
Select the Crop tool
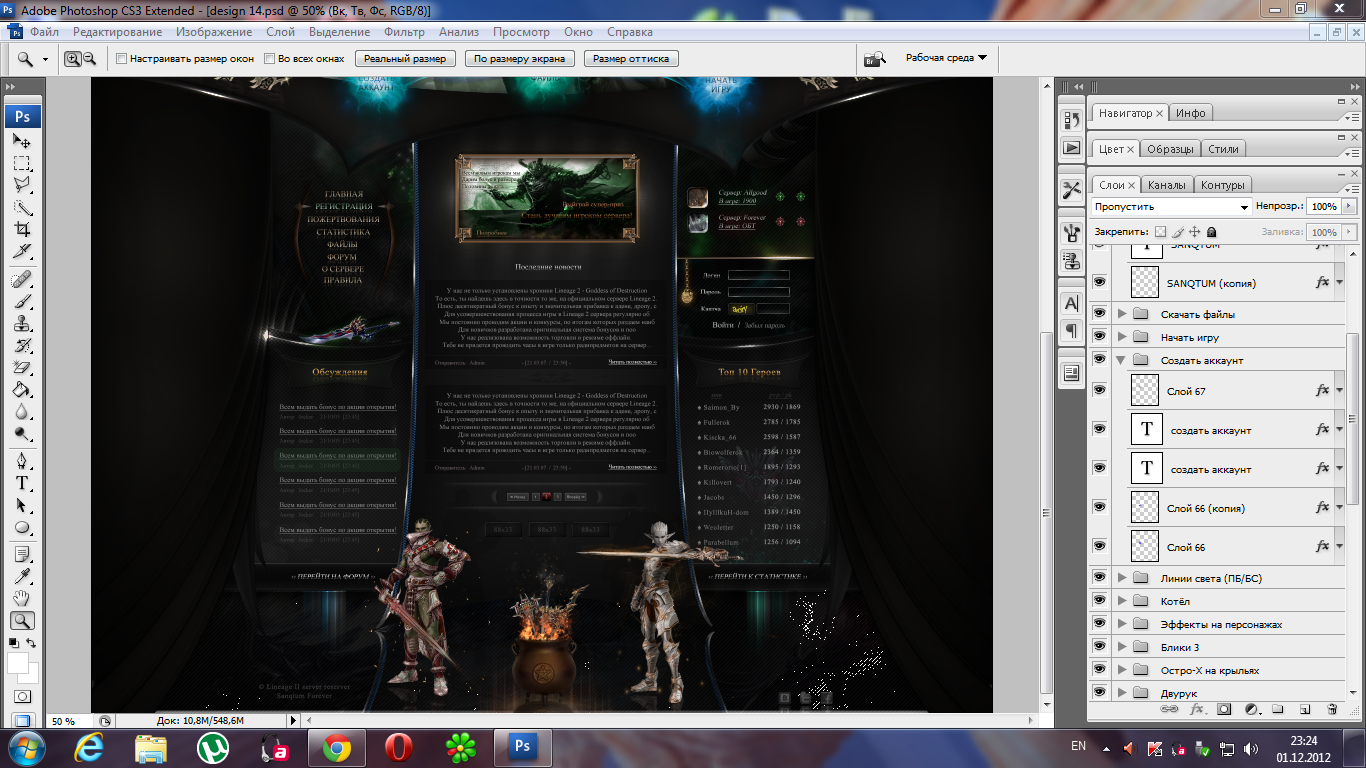pos(22,229)
